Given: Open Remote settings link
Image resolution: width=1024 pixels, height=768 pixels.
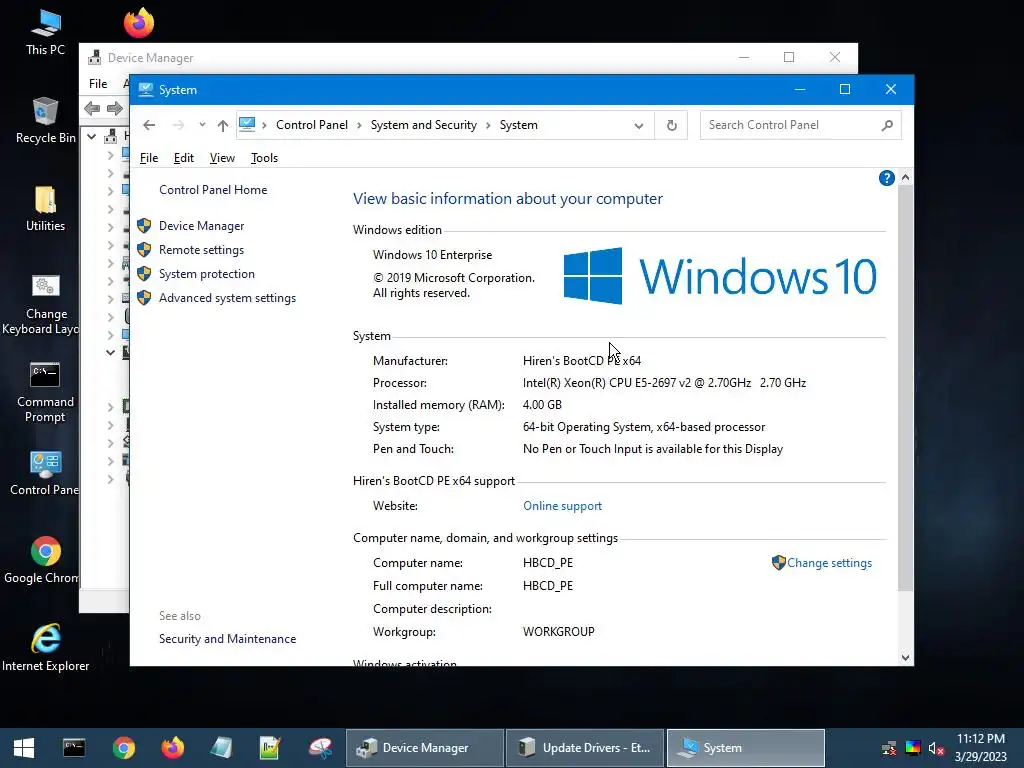Looking at the screenshot, I should tap(201, 250).
